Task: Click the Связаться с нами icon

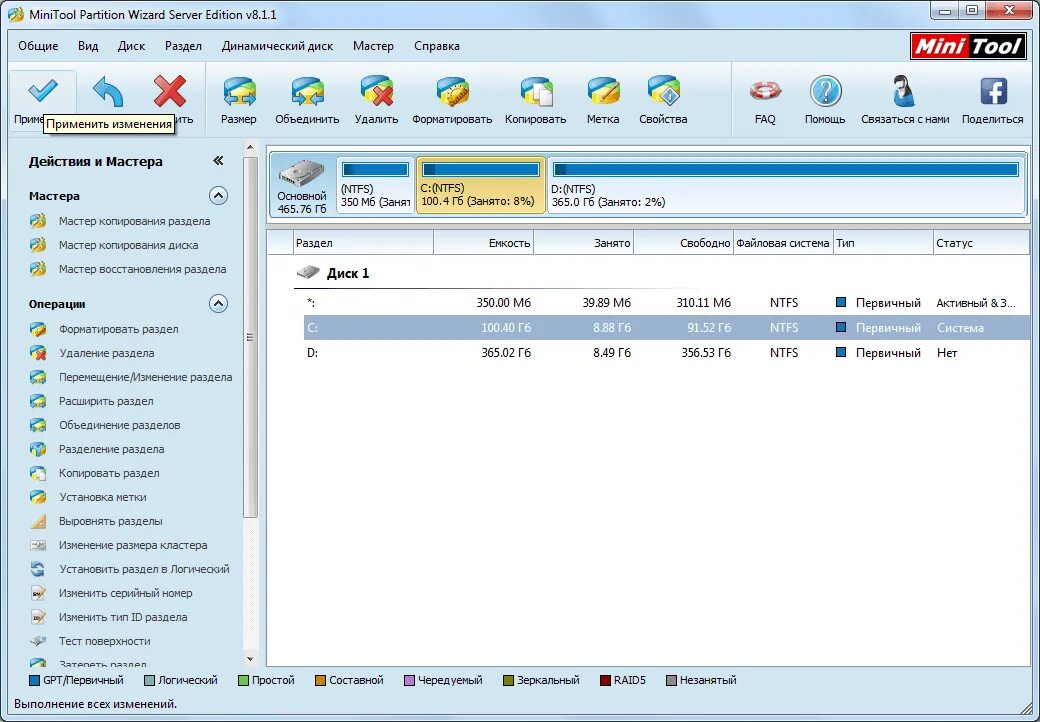Action: point(905,91)
